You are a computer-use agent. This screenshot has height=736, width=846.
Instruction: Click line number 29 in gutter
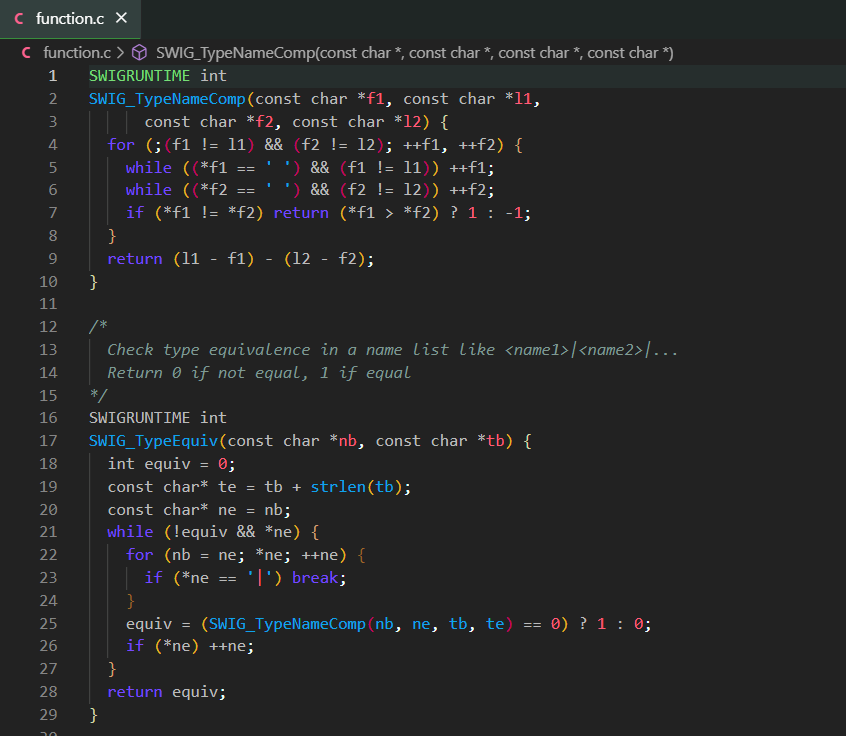click(48, 714)
